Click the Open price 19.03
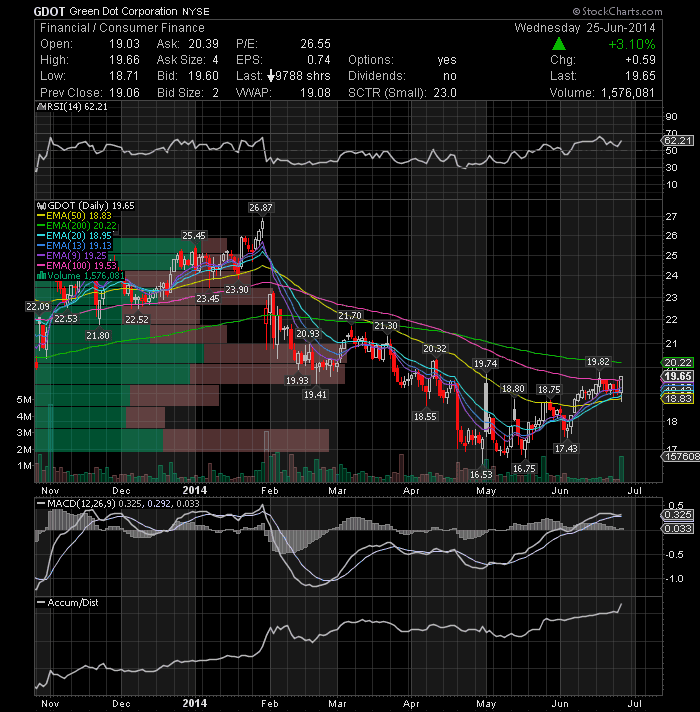Screen dimensions: 700x712 124,44
